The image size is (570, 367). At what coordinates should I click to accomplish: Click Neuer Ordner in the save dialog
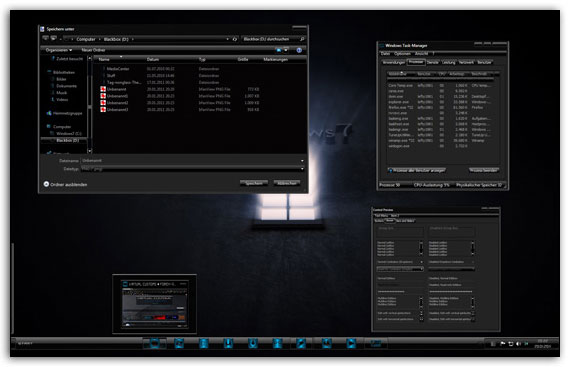93,50
